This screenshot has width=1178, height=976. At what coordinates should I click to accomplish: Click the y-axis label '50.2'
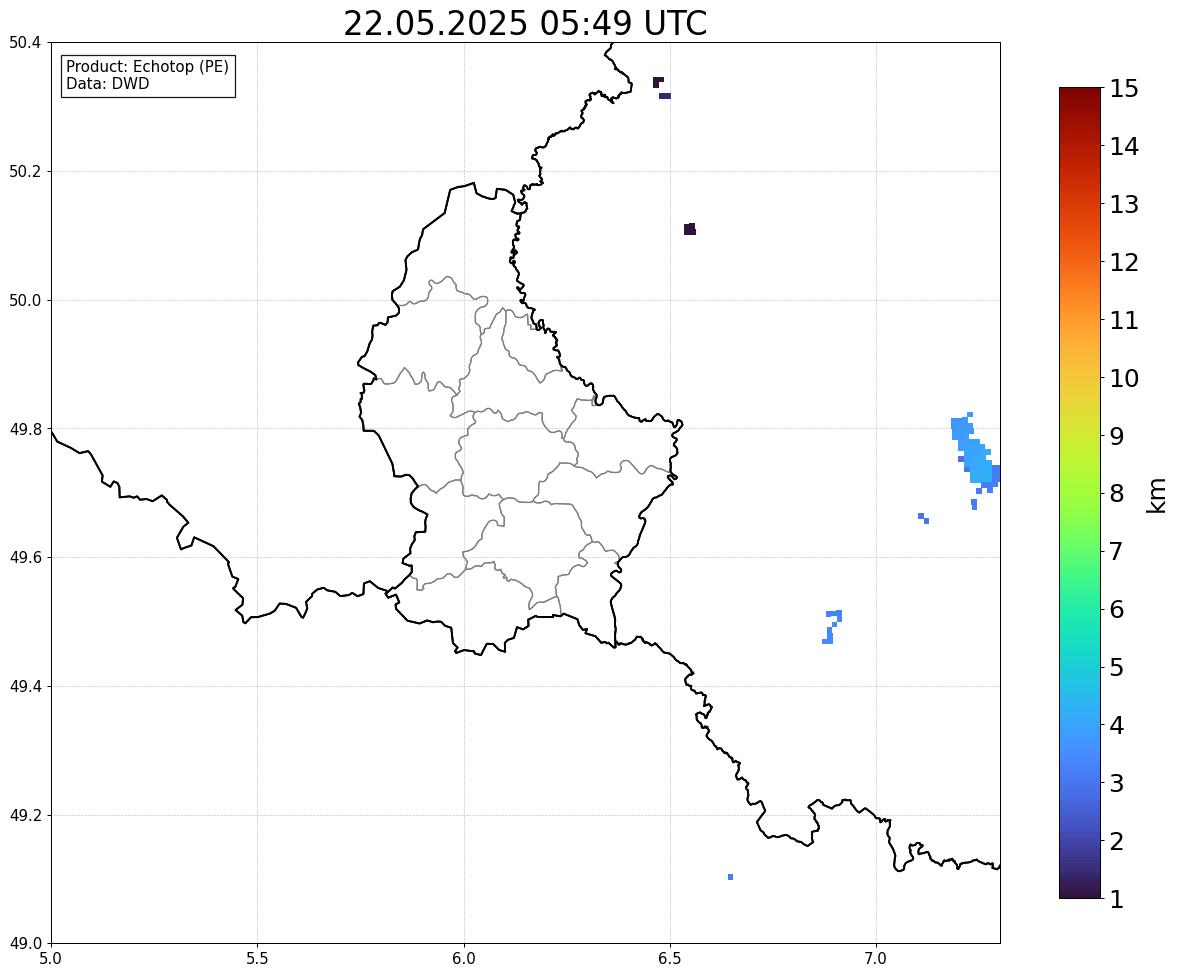click(25, 171)
